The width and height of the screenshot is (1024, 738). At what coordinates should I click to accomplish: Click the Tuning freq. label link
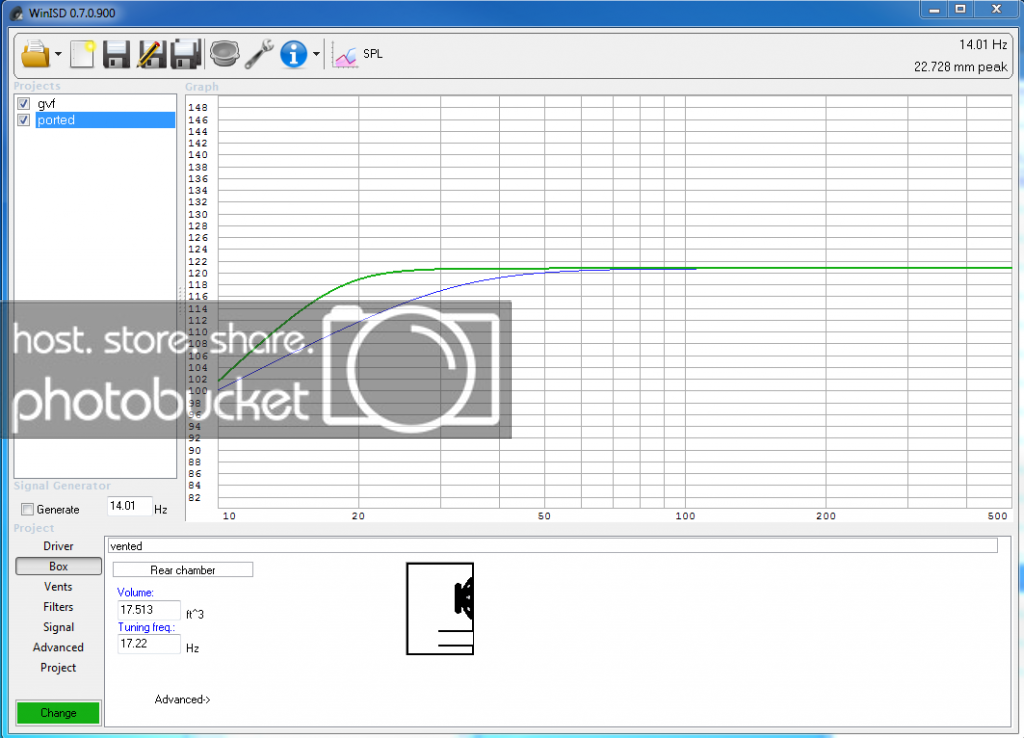146,627
